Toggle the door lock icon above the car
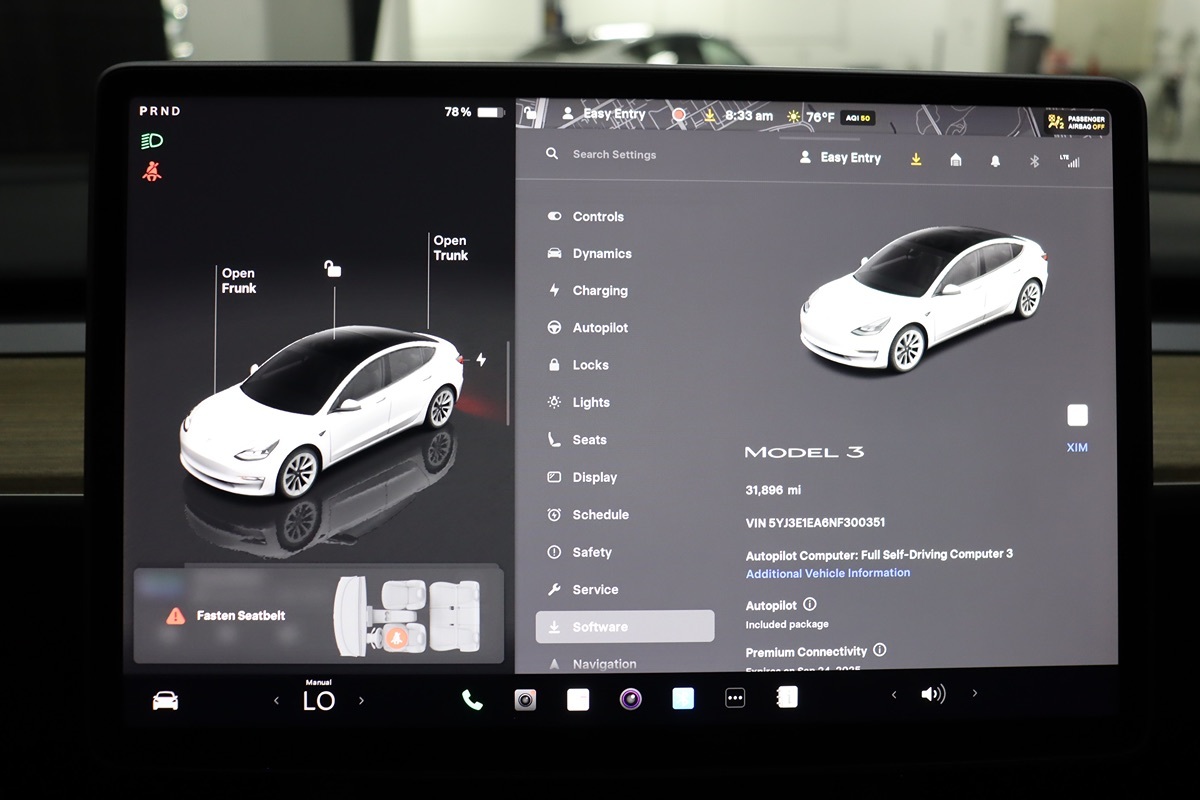Viewport: 1200px width, 800px height. pos(332,268)
